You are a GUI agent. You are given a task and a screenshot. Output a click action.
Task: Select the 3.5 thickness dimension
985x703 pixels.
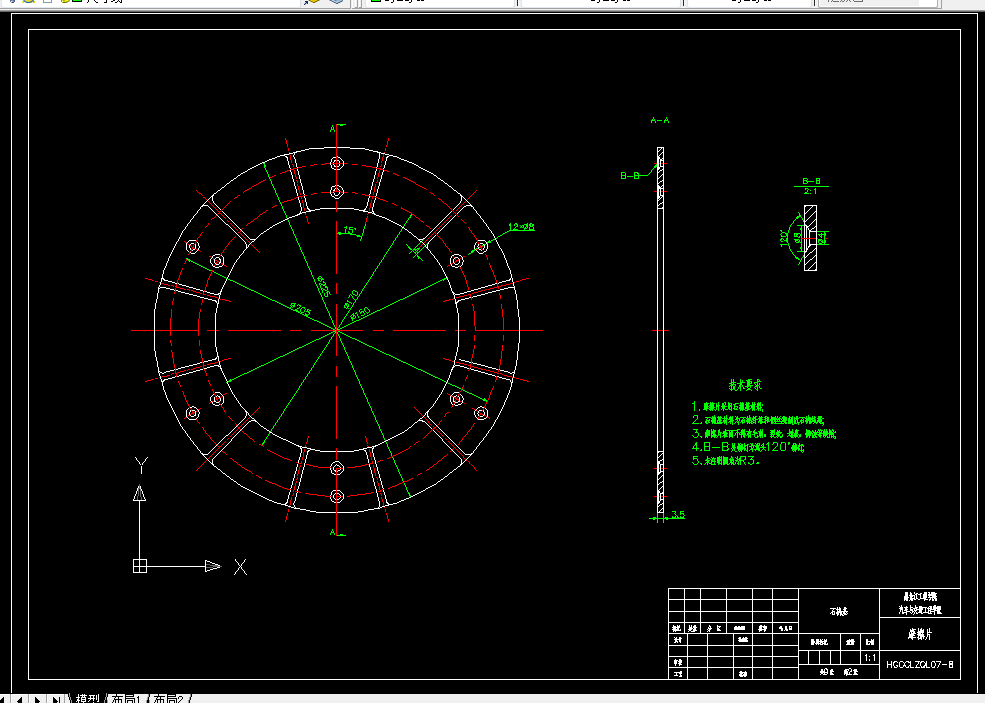click(x=678, y=514)
